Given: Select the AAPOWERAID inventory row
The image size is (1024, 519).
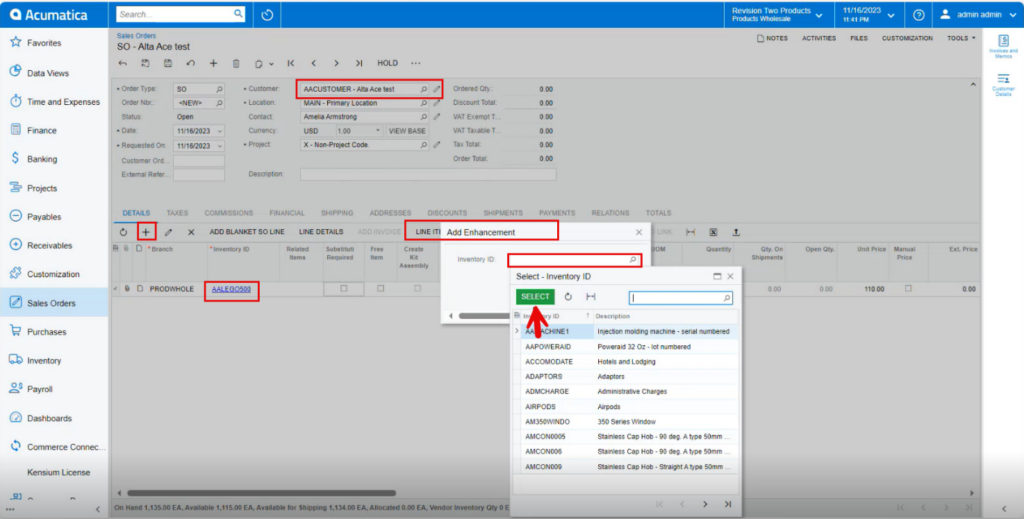Looking at the screenshot, I should [626, 347].
